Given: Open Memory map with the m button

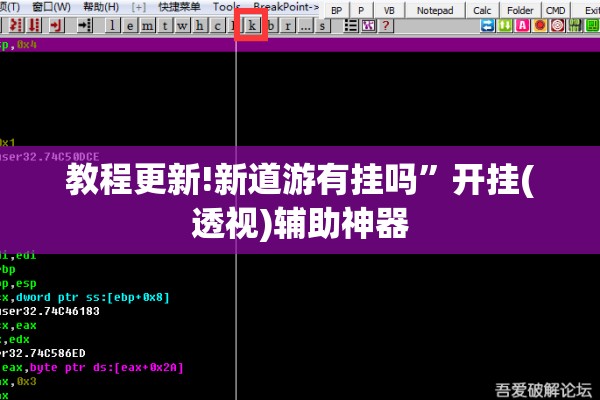Looking at the screenshot, I should [x=148, y=26].
